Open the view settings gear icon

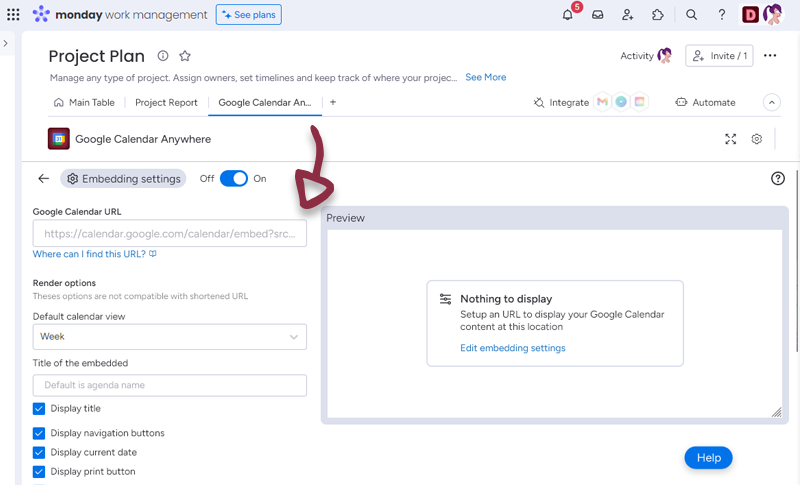(757, 139)
